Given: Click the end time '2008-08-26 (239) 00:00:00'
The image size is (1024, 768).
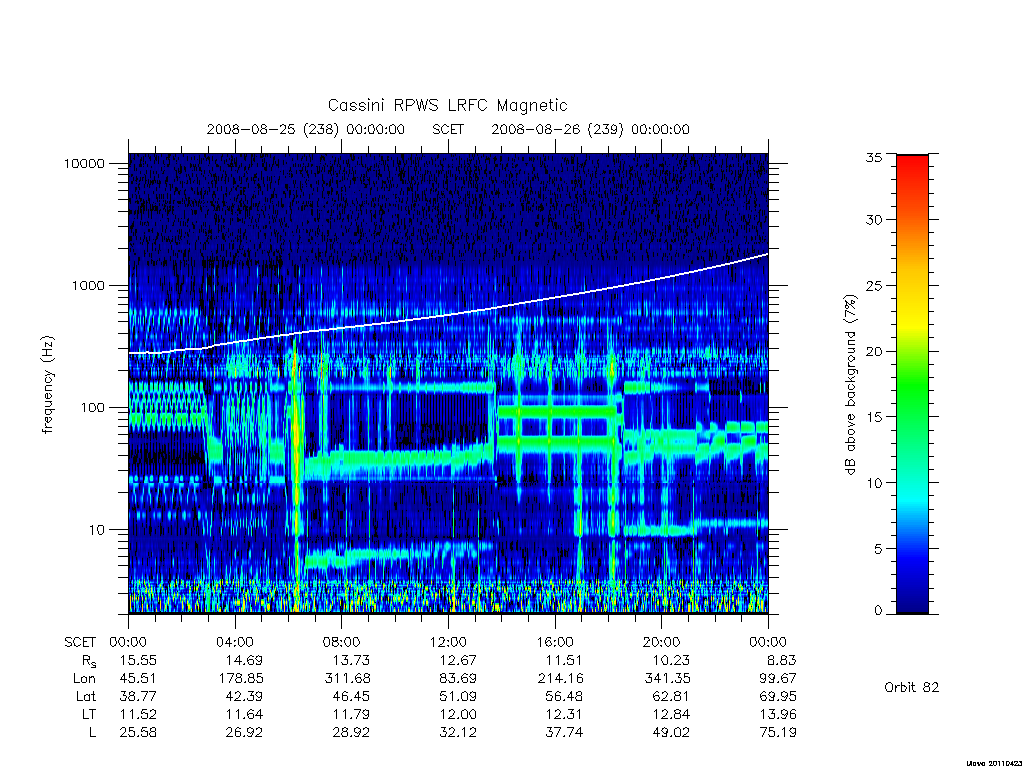Looking at the screenshot, I should [590, 129].
